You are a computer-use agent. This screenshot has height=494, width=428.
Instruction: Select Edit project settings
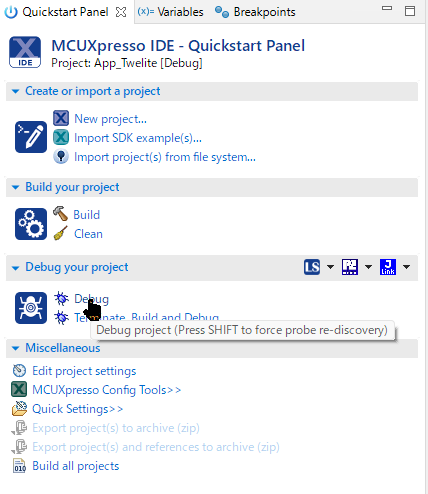(x=84, y=371)
